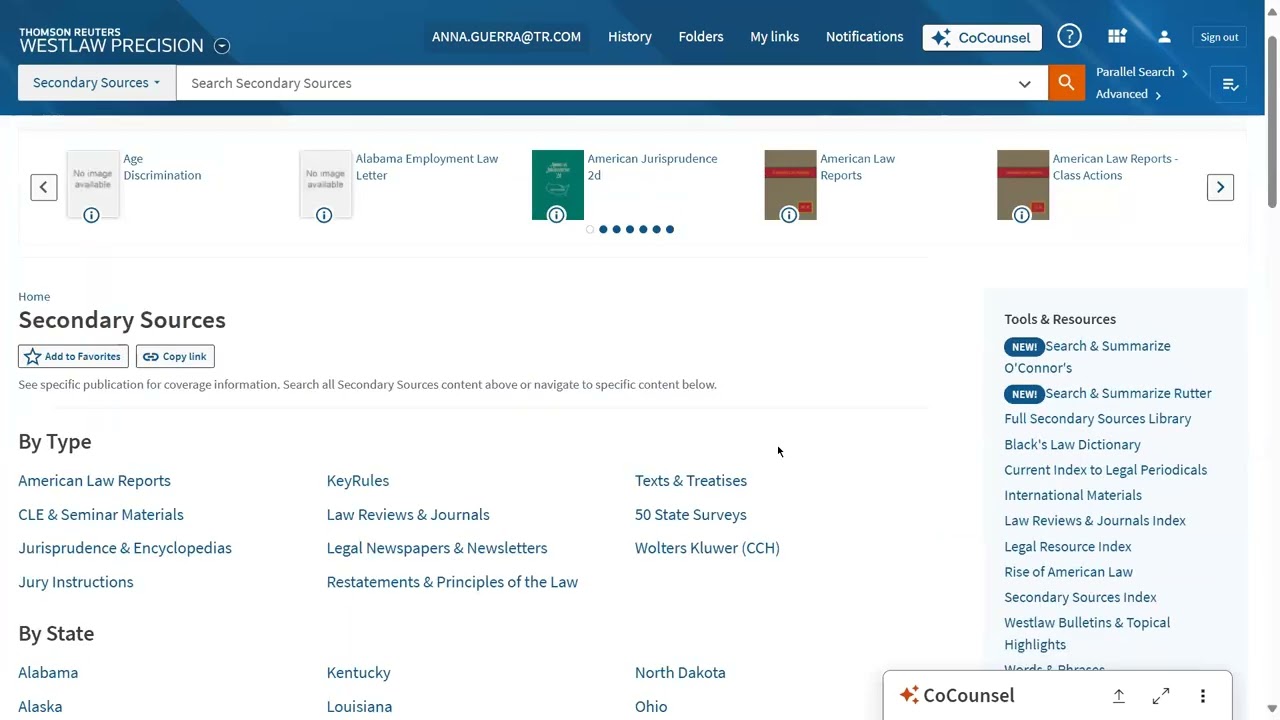
Task: Select the first carousel page dot
Action: point(590,229)
